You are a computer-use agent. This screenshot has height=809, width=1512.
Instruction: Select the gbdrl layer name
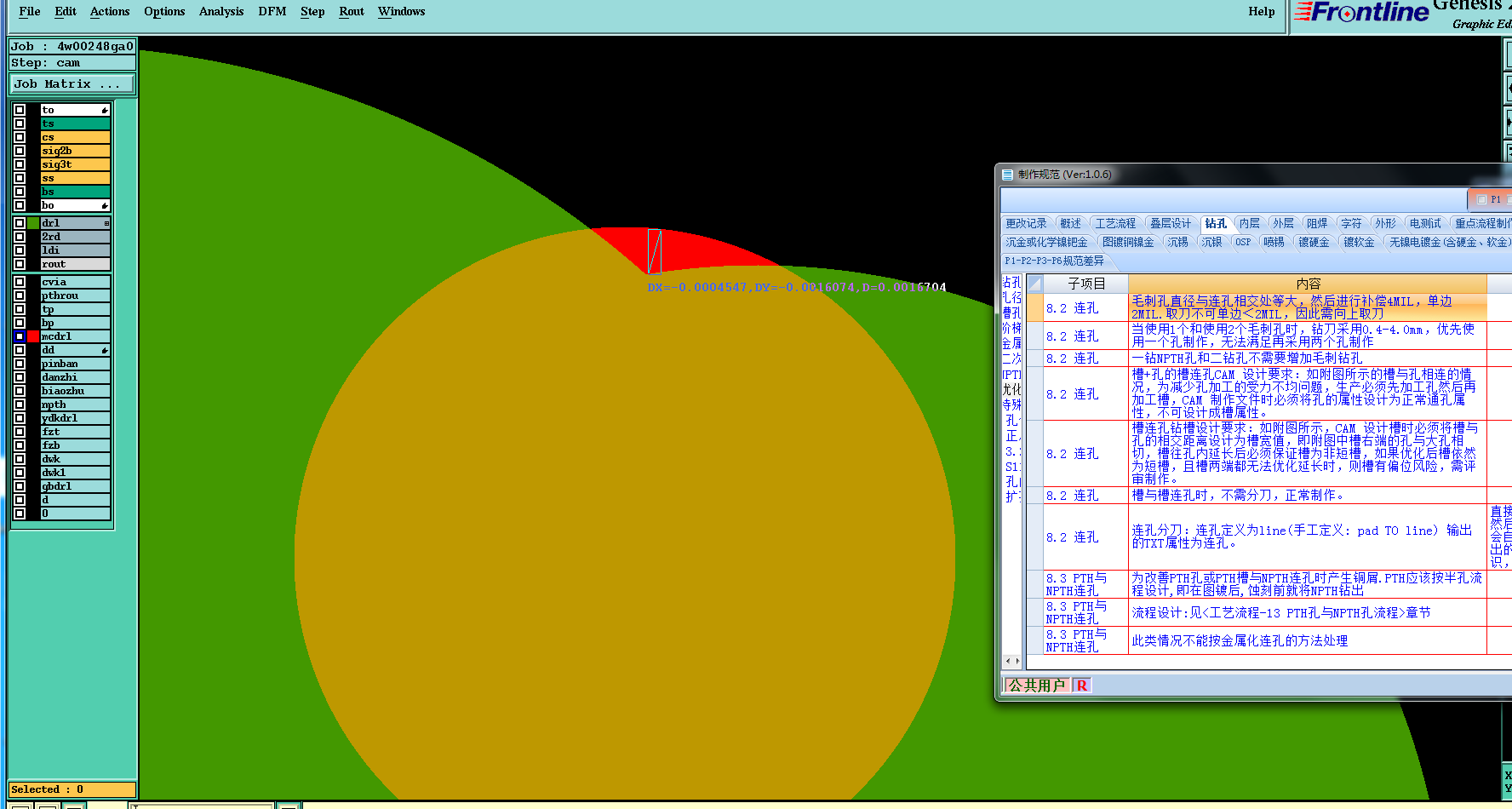76,486
